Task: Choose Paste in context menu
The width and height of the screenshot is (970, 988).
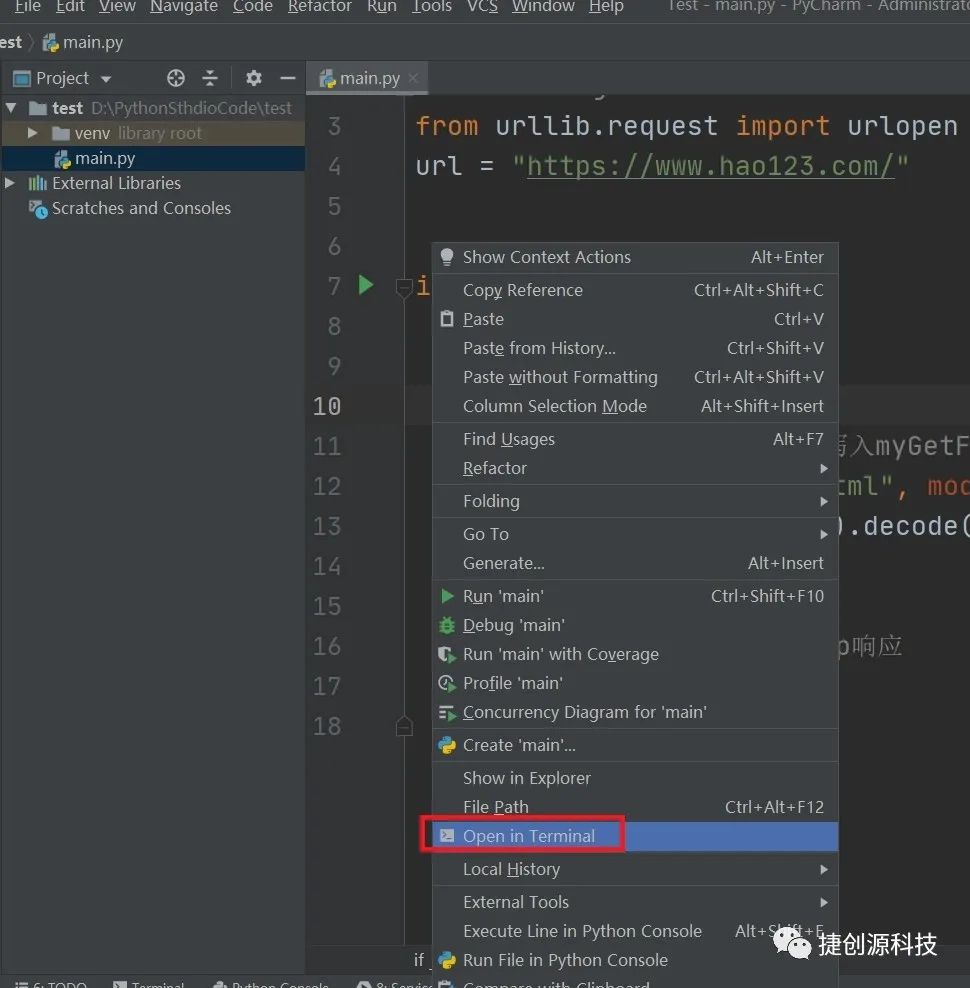Action: (x=635, y=319)
